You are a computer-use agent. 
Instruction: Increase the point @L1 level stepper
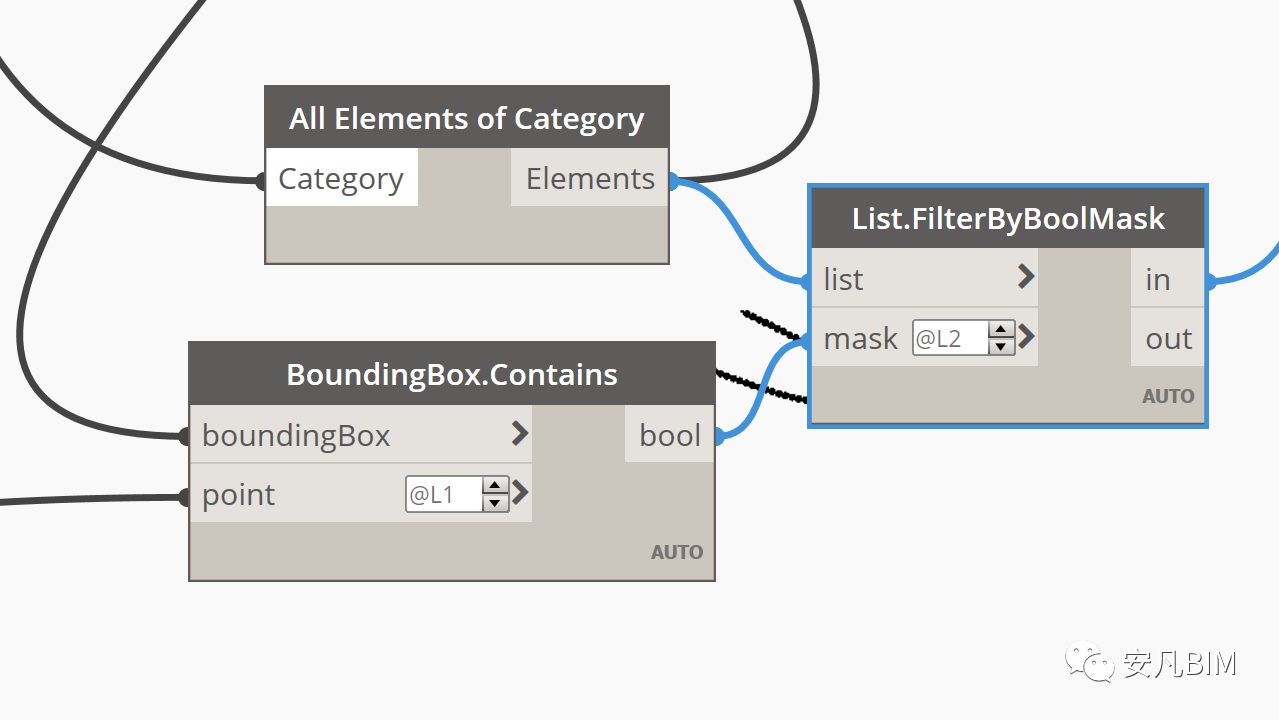click(x=495, y=486)
